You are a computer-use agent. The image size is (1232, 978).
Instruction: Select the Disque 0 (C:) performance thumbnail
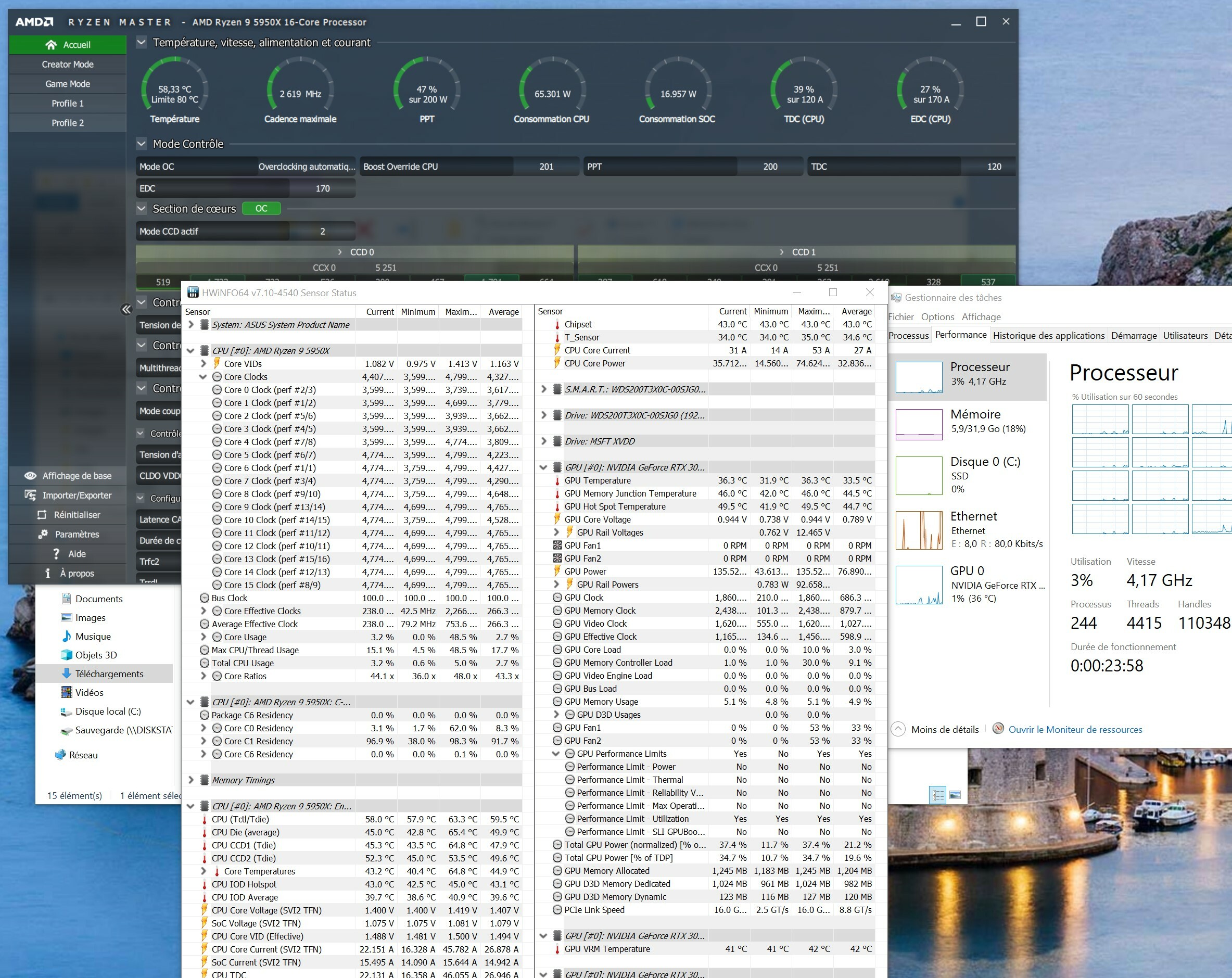tap(919, 475)
